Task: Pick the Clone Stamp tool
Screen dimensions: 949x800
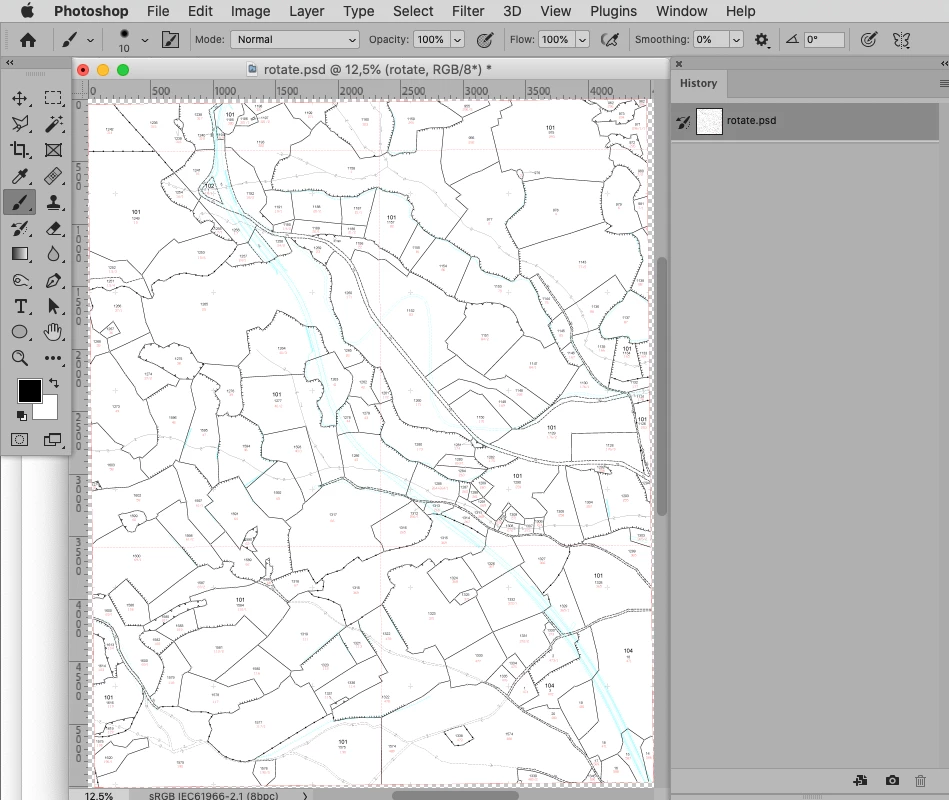Action: point(53,202)
